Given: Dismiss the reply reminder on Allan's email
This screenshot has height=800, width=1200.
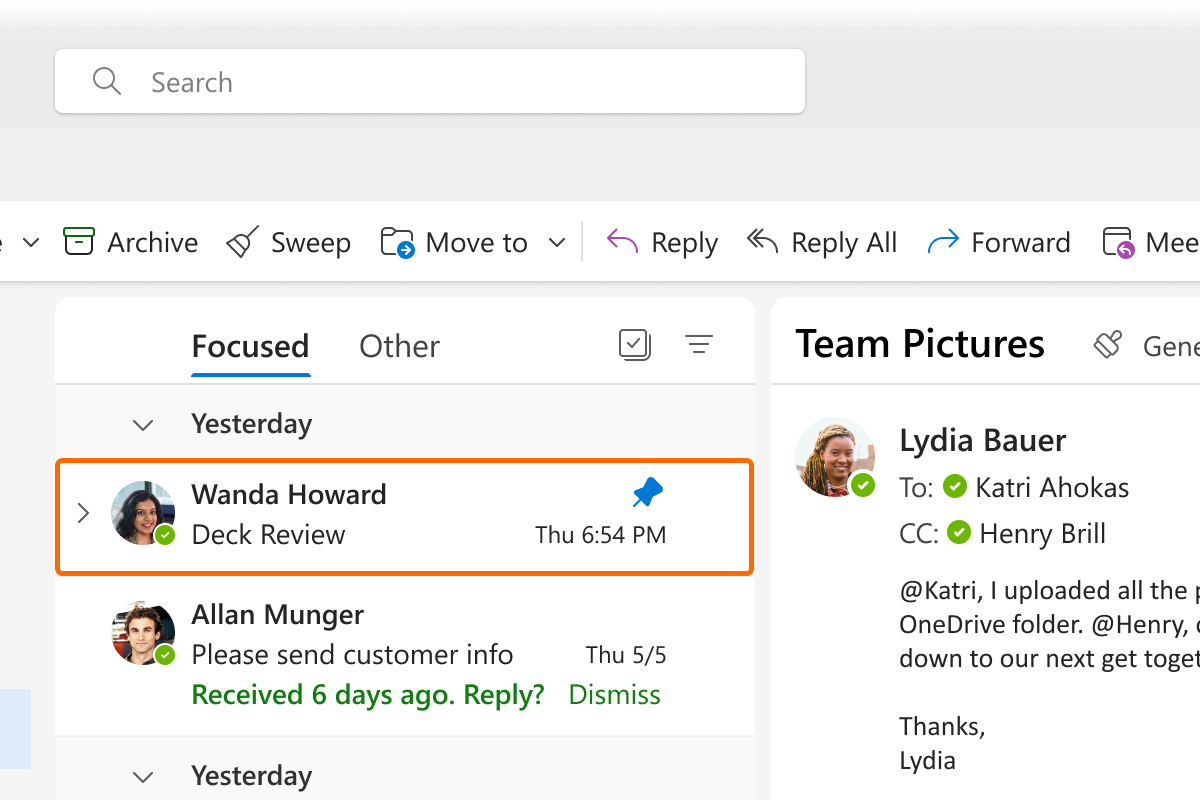Looking at the screenshot, I should click(614, 694).
